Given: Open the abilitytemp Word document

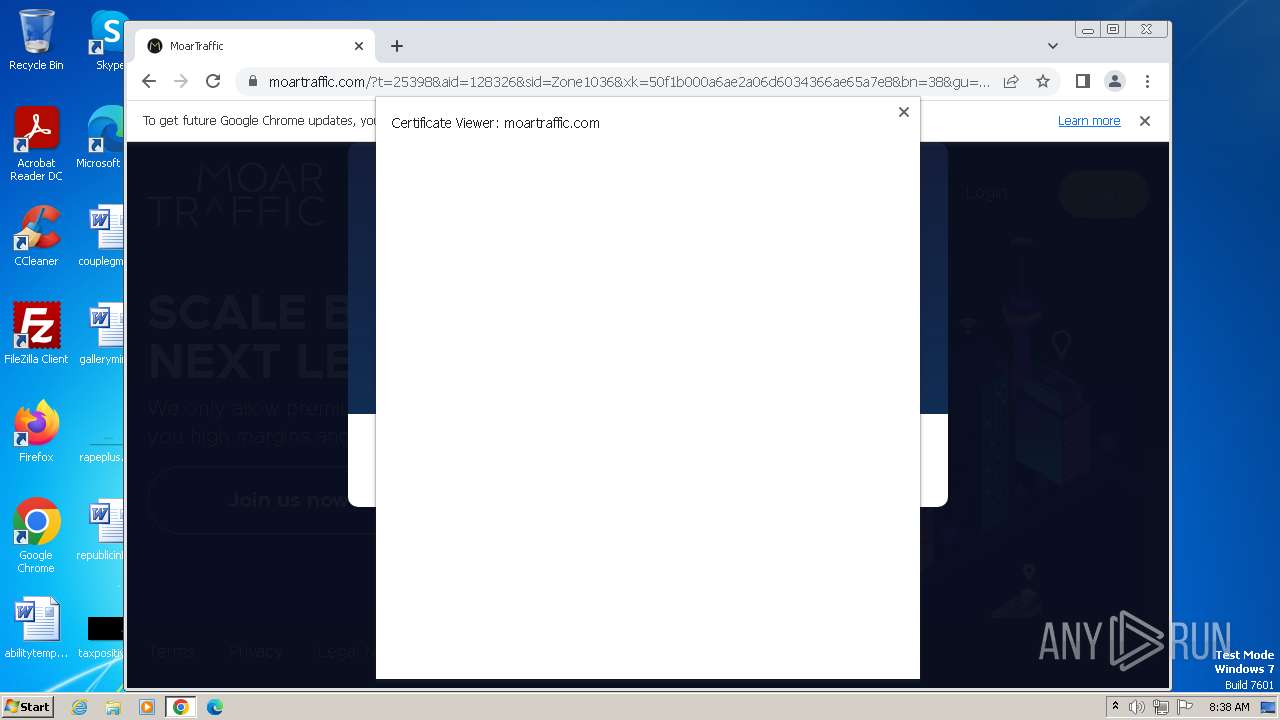Looking at the screenshot, I should [x=36, y=629].
